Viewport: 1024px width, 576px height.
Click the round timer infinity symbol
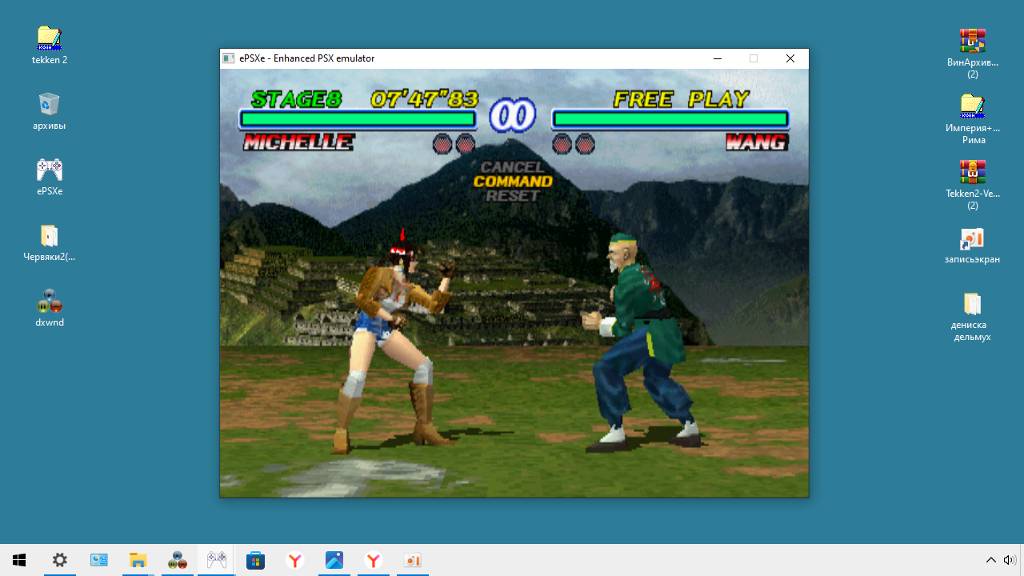[513, 116]
